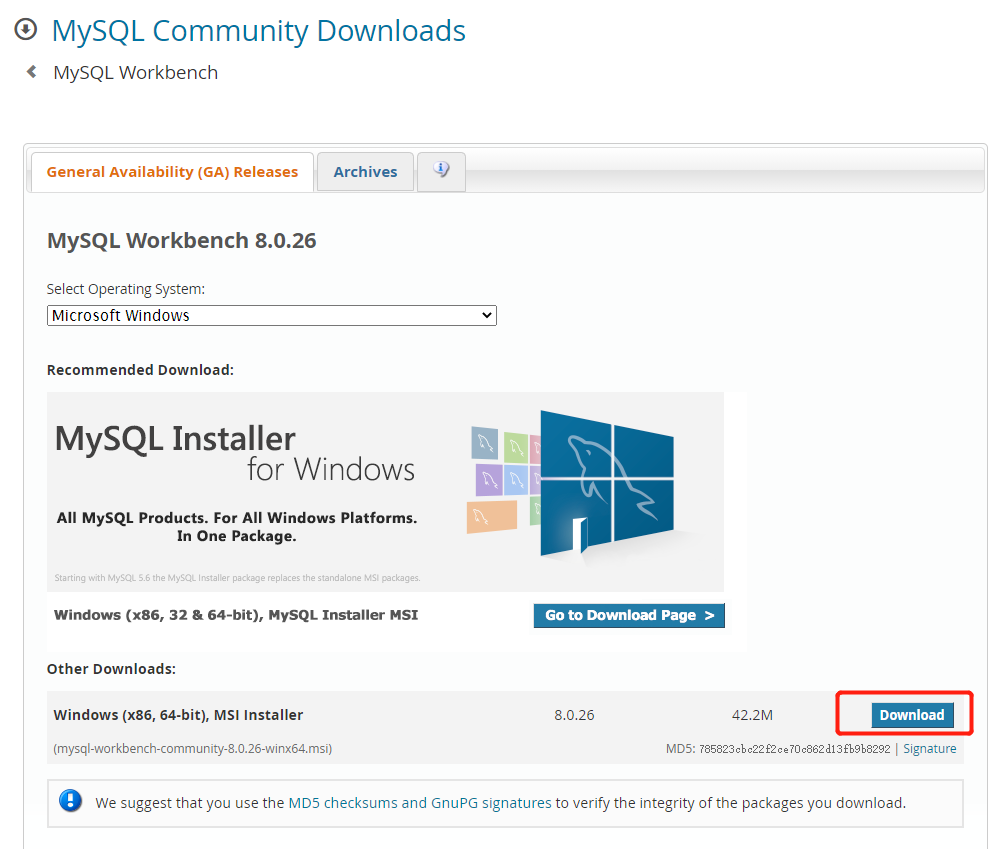
Task: Click the MySQL Workbench 8.0.26 heading
Action: [182, 240]
